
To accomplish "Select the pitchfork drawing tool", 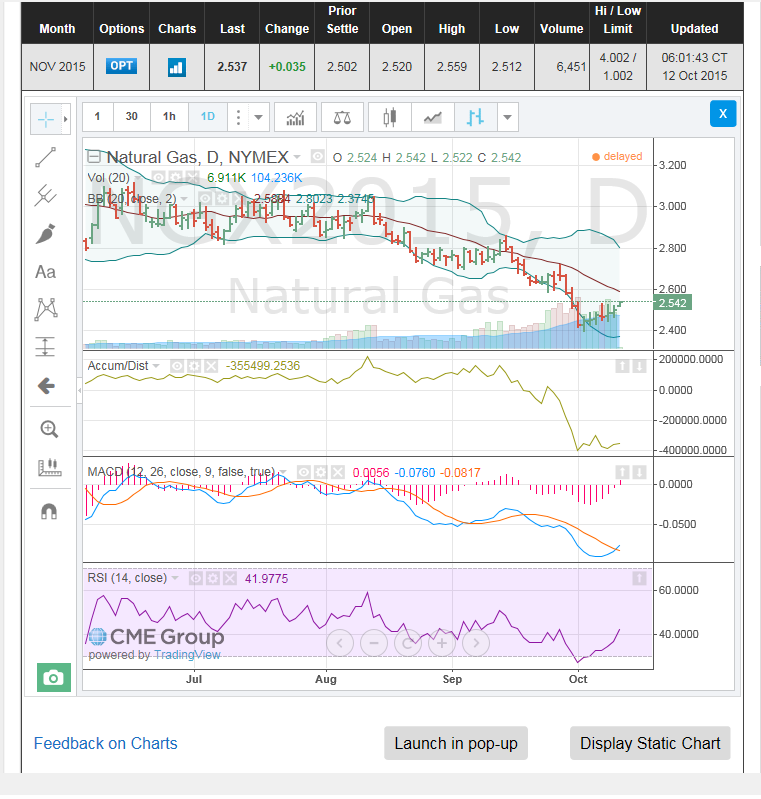I will click(46, 195).
